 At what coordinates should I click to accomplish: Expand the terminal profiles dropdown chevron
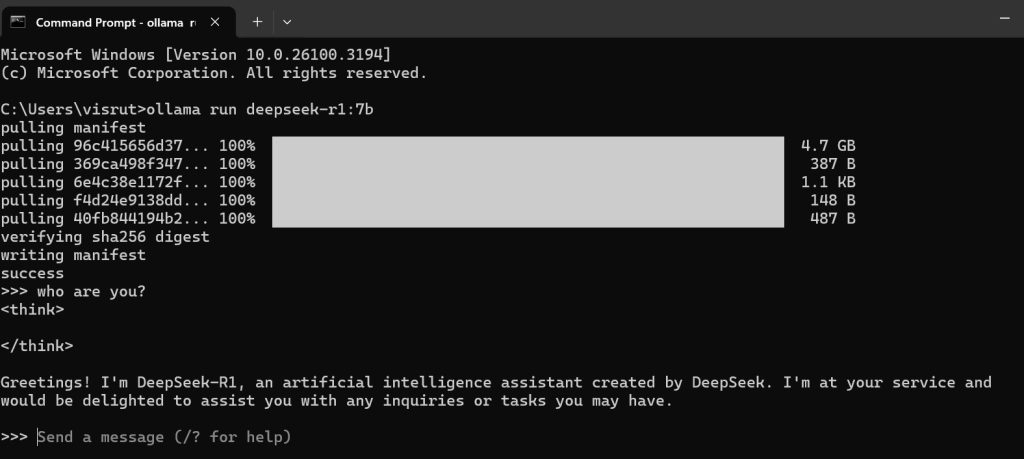[x=287, y=21]
